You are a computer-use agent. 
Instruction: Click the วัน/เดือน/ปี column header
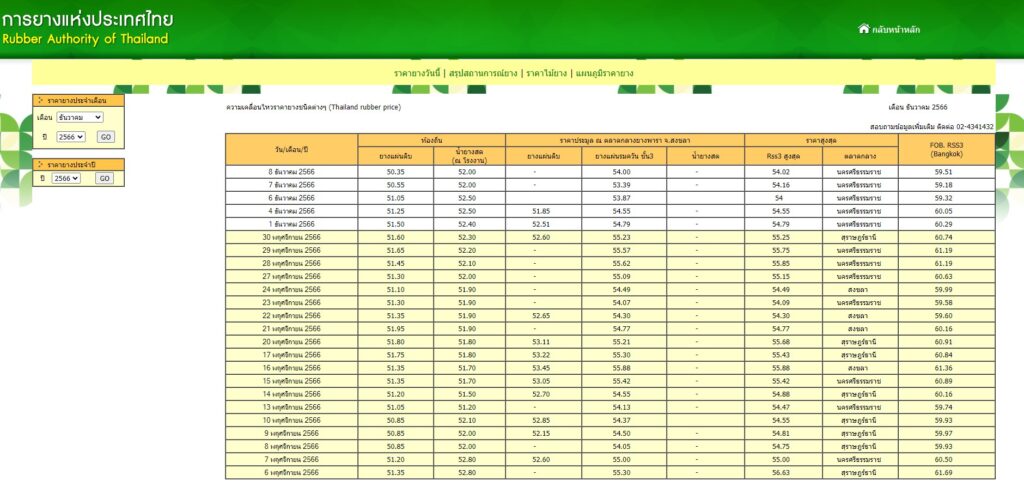291,149
